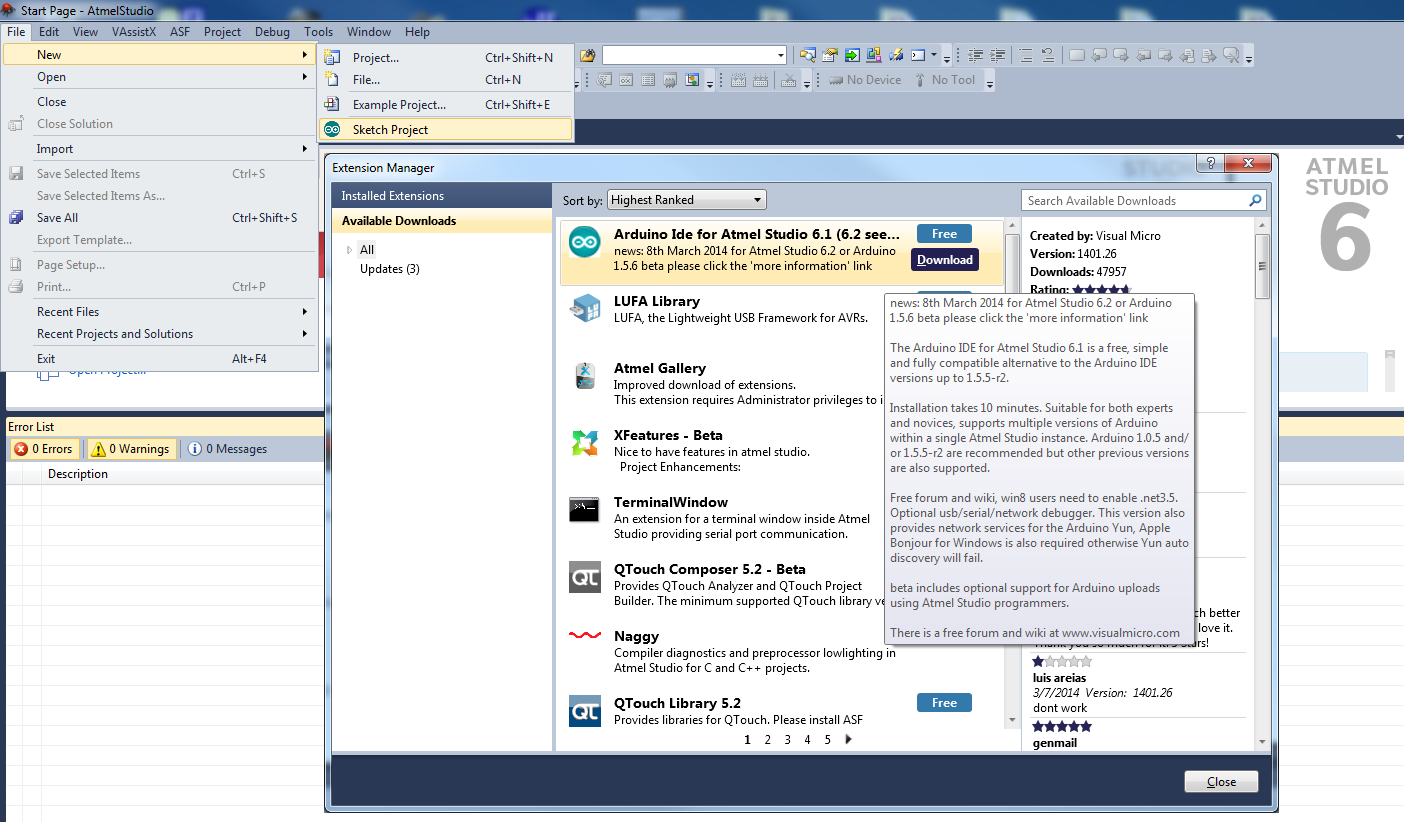Open the Sort by Highest Ranked dropdown
Screen dimensions: 1404x822
point(686,200)
